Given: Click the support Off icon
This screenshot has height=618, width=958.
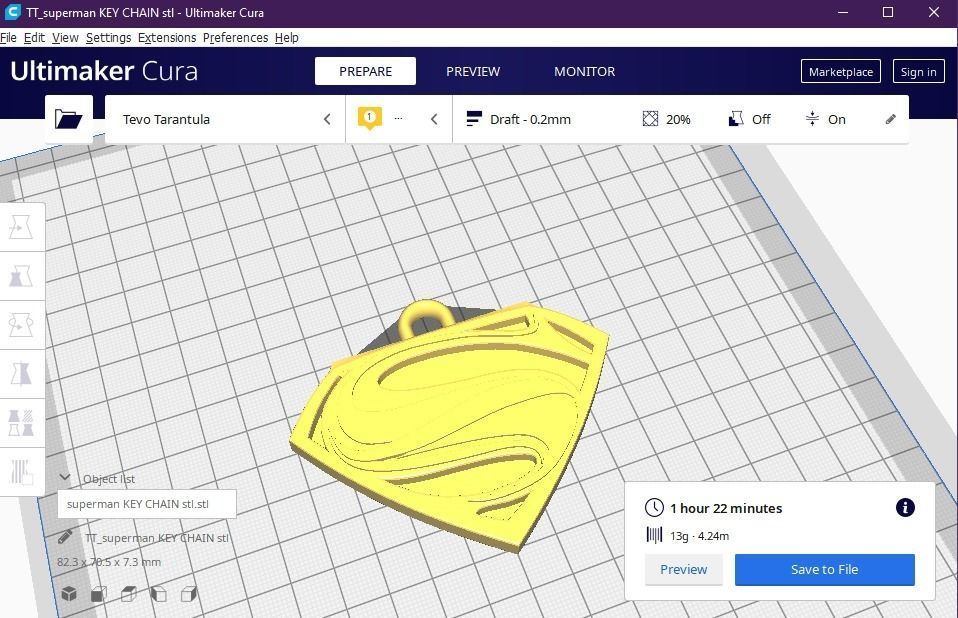Looking at the screenshot, I should tap(736, 118).
